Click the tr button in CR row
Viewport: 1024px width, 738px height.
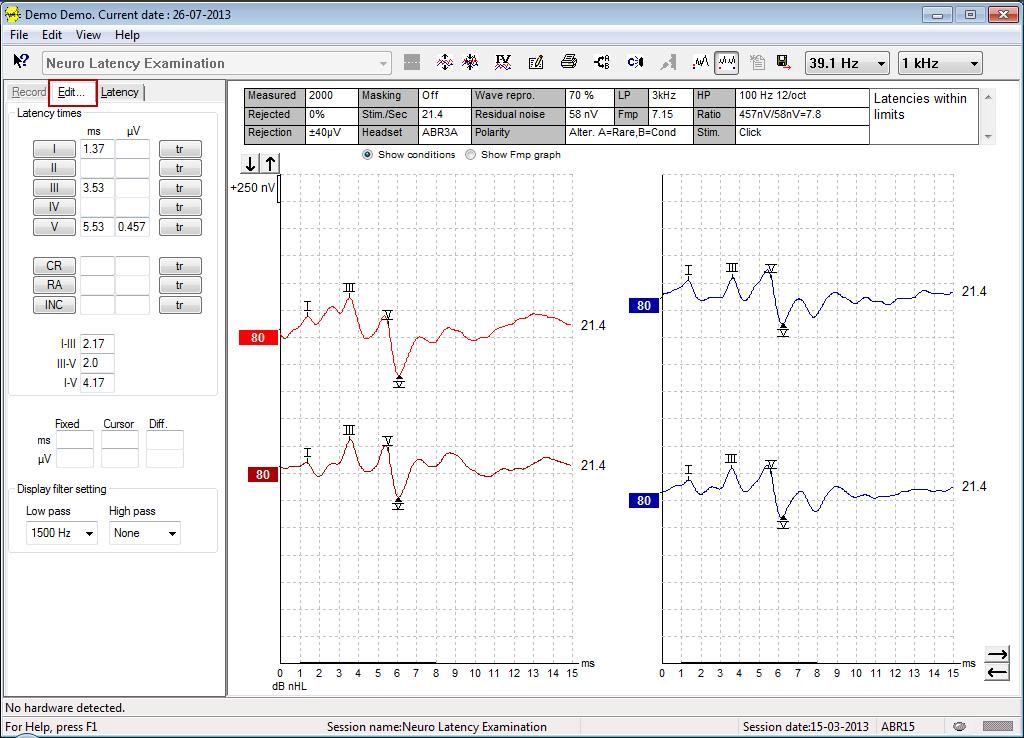point(180,266)
